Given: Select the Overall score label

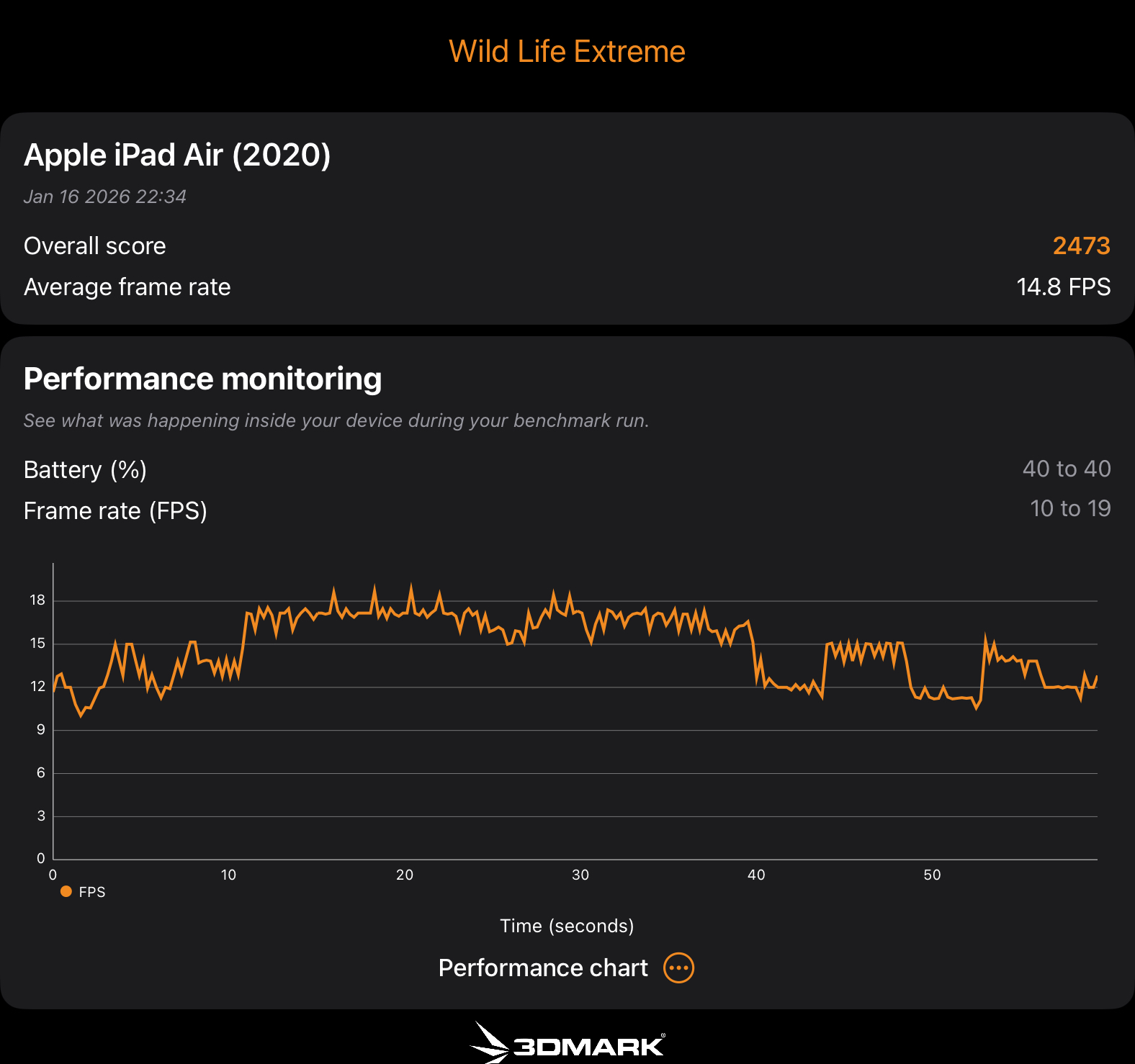Looking at the screenshot, I should [95, 246].
